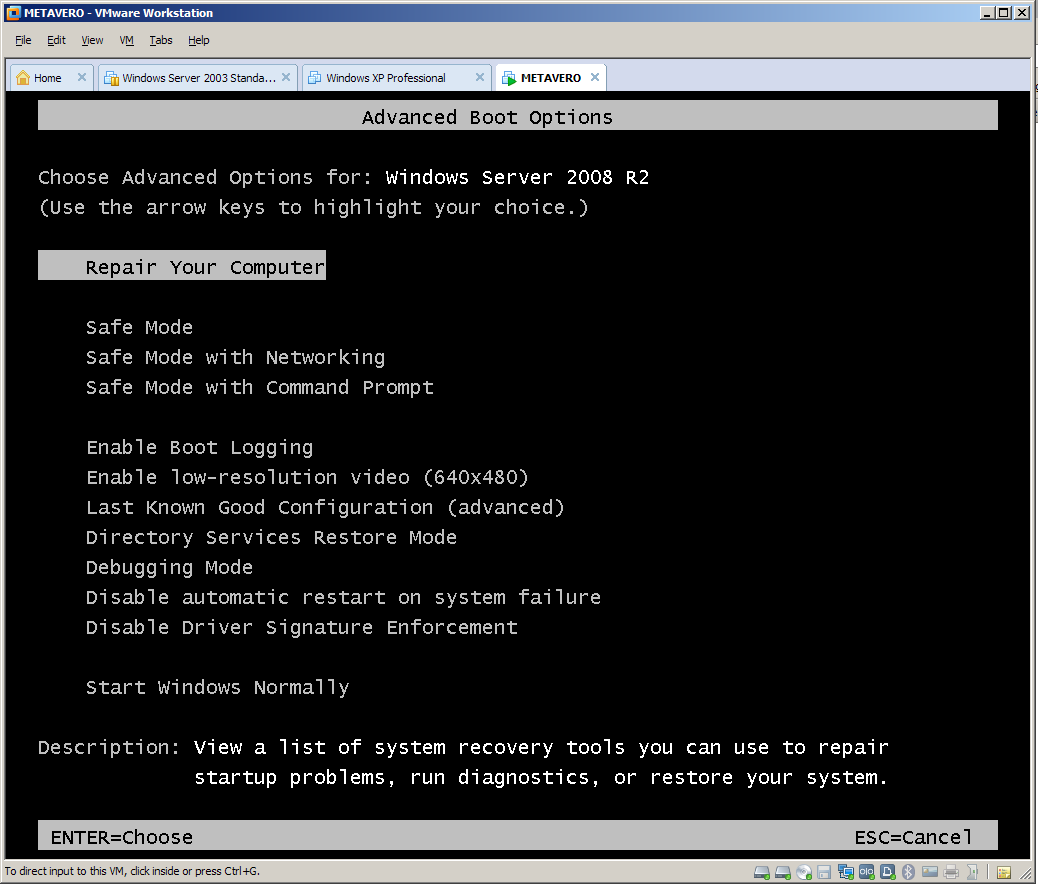
Task: Click Last Known Good Configuration (advanced)
Action: click(x=325, y=508)
